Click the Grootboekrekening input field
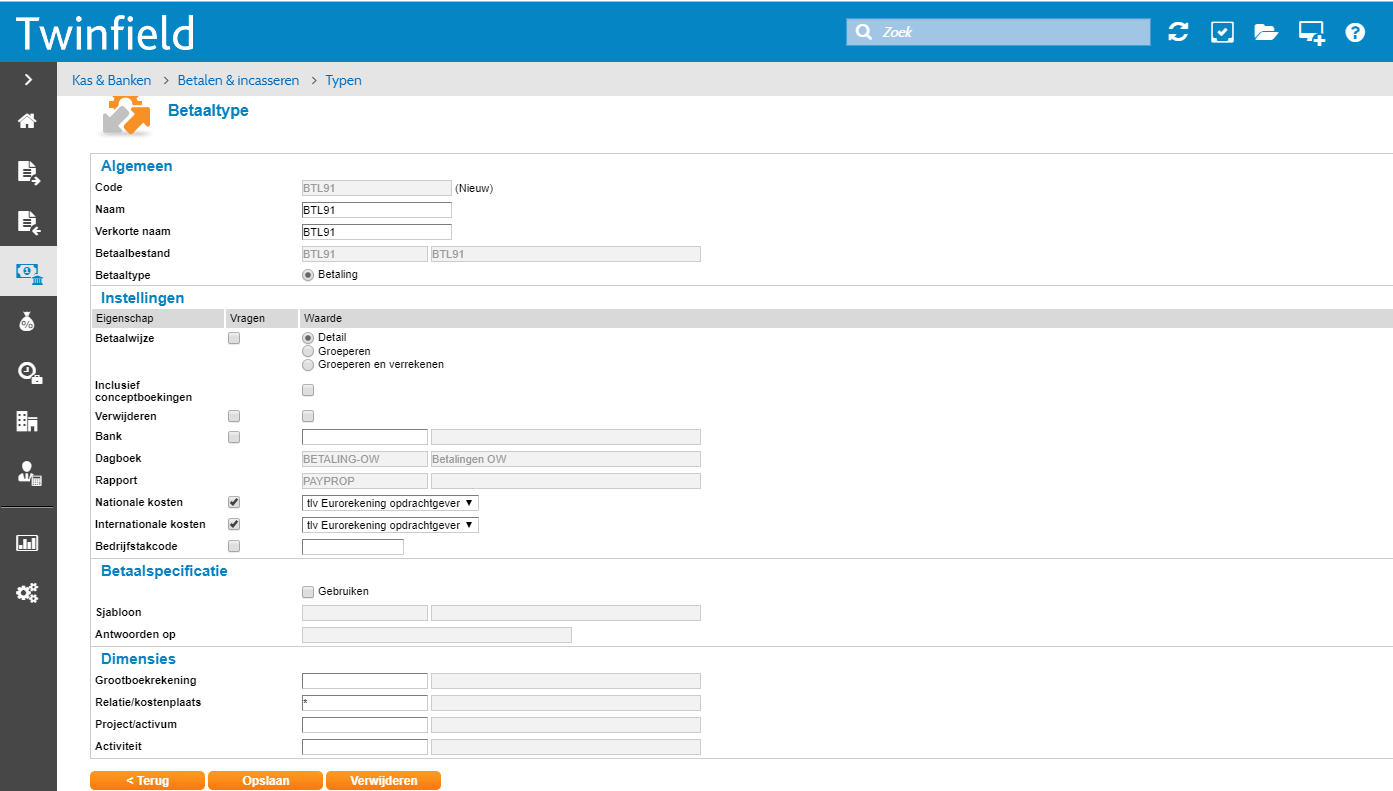 (364, 681)
